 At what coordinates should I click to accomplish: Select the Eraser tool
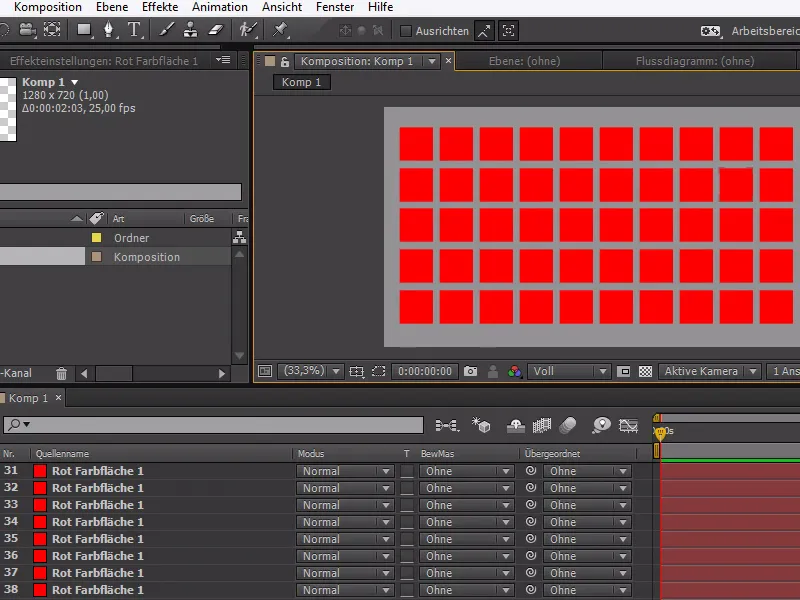[x=216, y=30]
